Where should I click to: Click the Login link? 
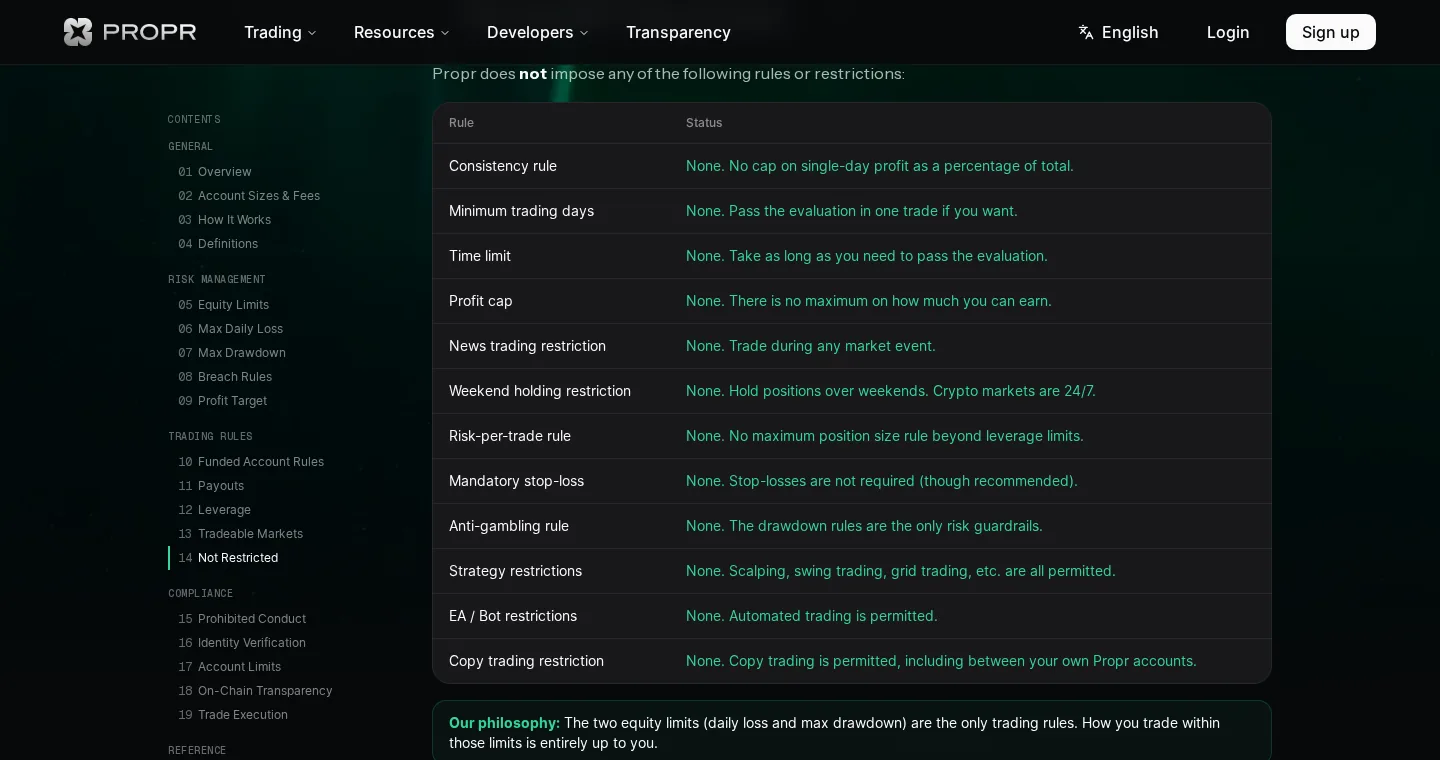point(1228,32)
